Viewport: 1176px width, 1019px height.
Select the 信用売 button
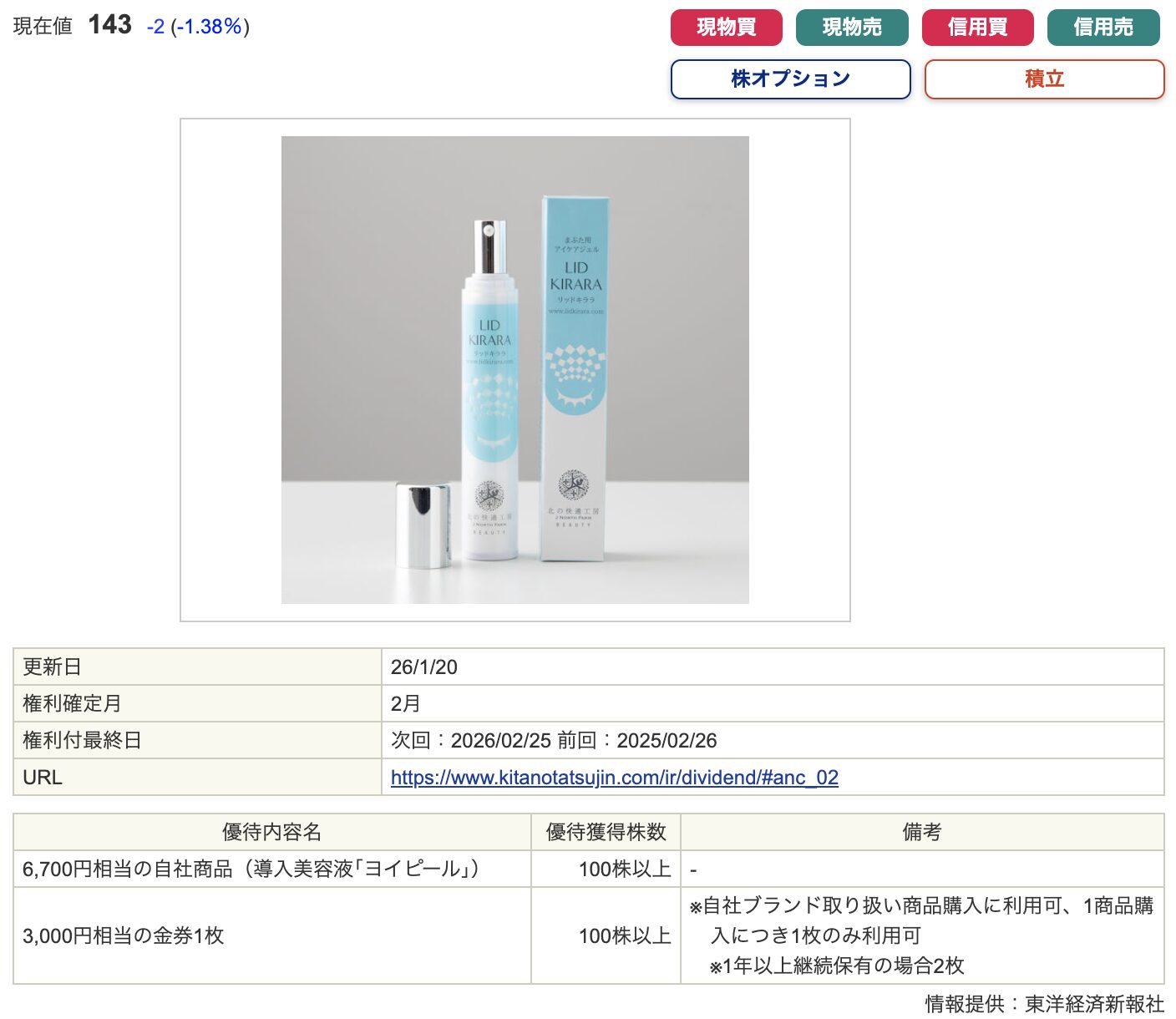(x=1103, y=28)
